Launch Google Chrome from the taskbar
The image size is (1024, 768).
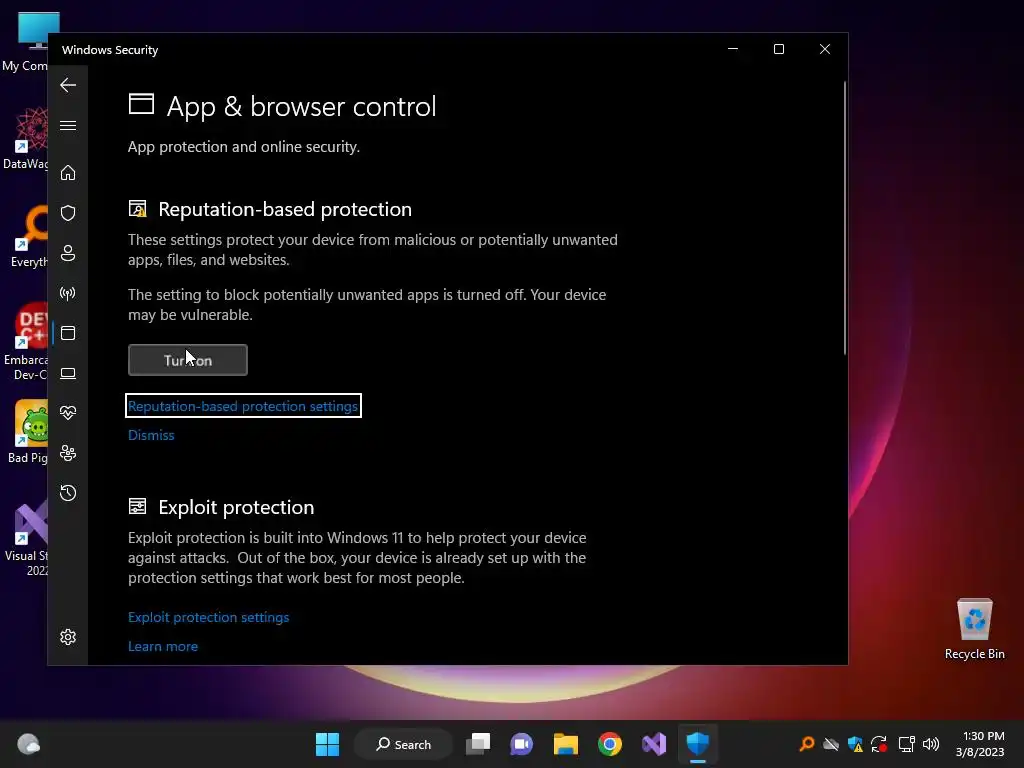(609, 744)
